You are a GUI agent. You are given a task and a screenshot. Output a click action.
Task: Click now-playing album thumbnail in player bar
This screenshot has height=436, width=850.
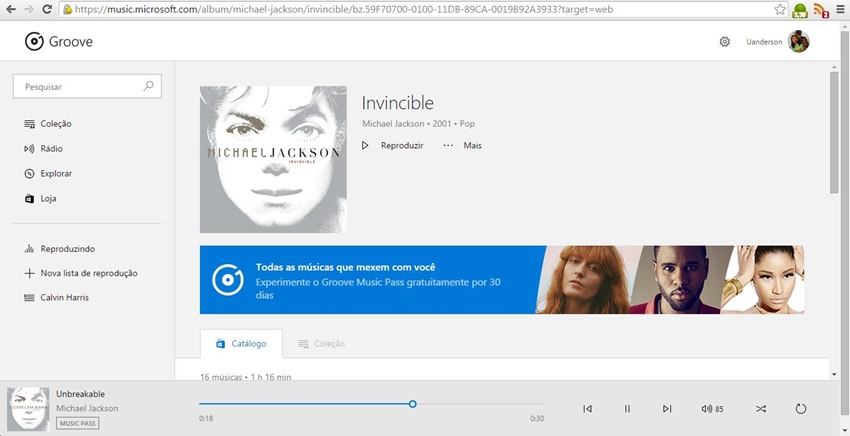28,409
